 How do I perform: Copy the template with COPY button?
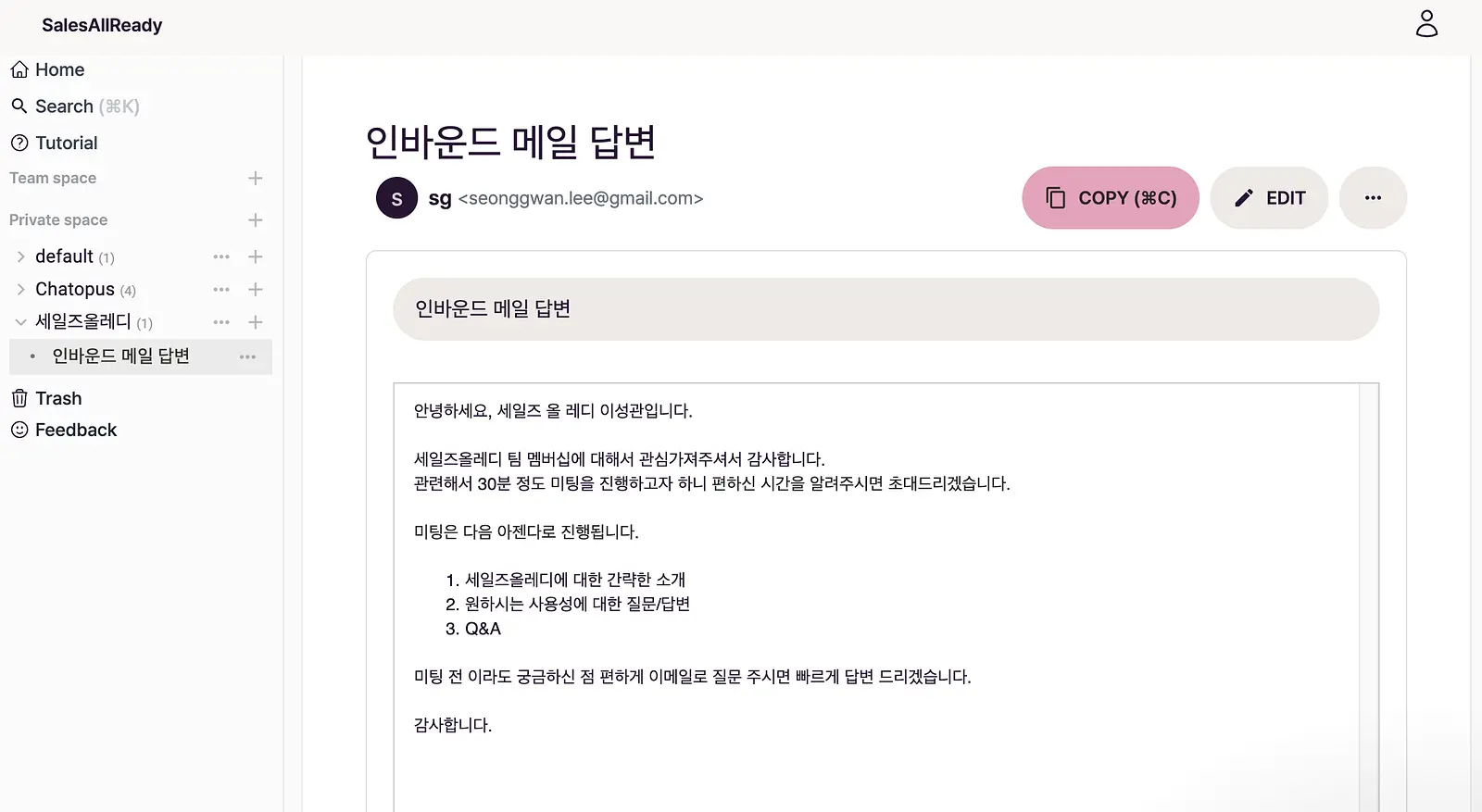pyautogui.click(x=1111, y=197)
